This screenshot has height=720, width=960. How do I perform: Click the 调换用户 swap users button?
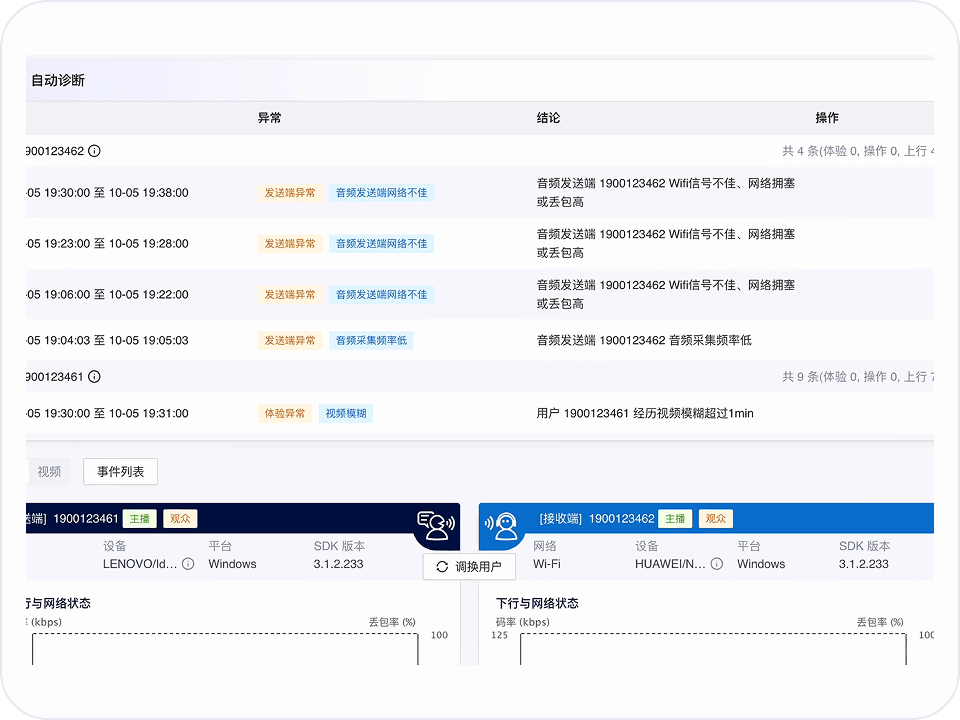point(469,567)
